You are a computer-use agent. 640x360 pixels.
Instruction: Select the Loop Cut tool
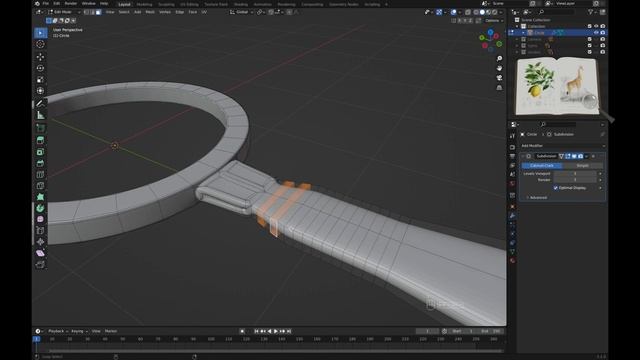coord(40,175)
